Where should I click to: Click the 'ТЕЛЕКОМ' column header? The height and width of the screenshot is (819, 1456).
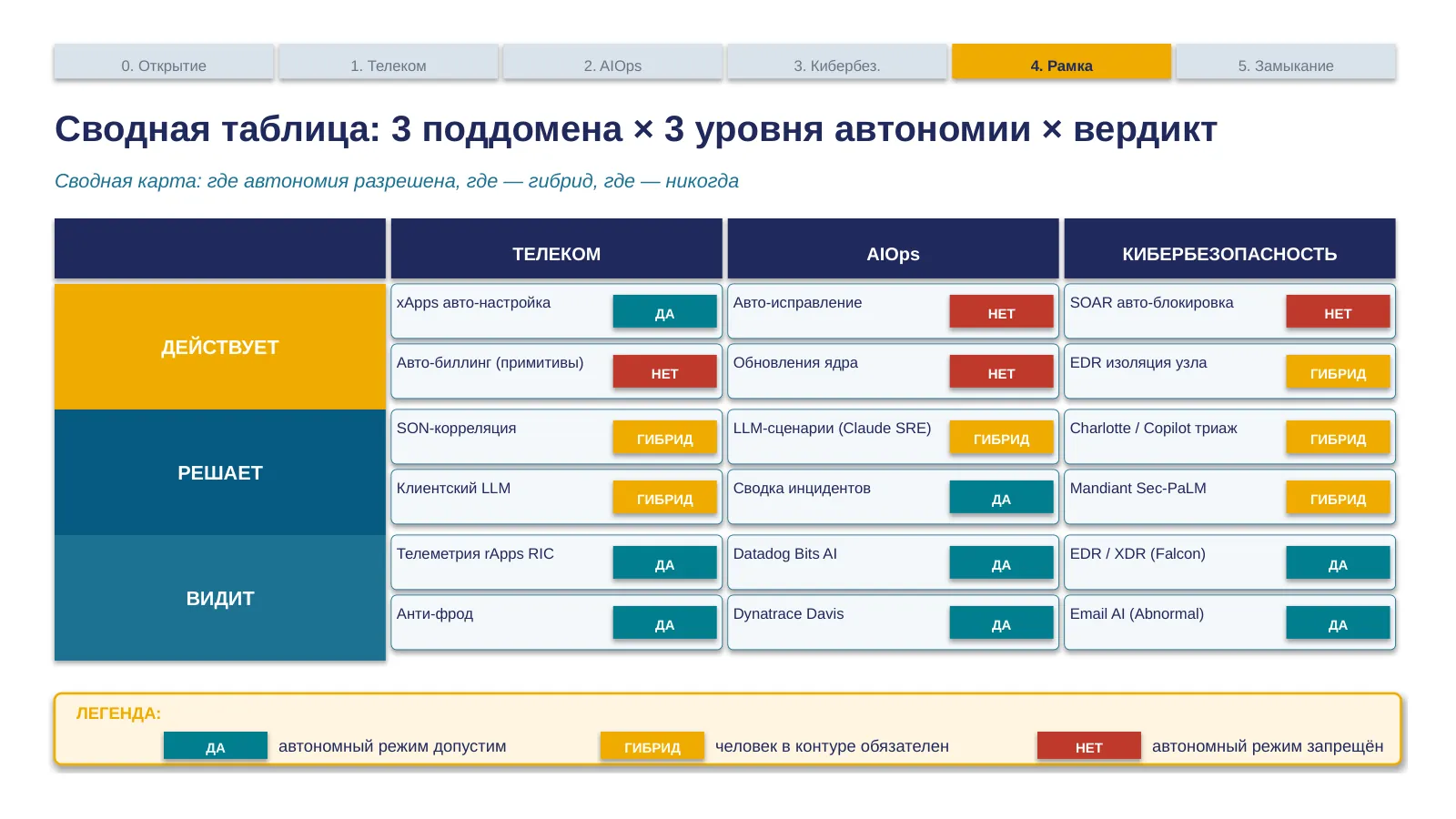[x=557, y=248]
